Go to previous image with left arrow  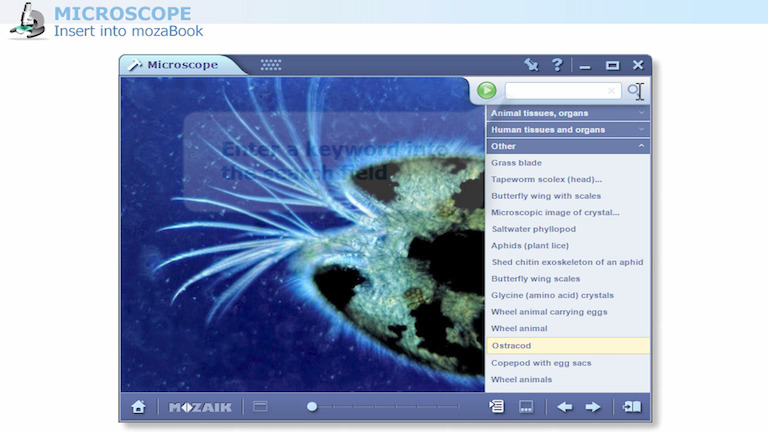click(x=565, y=407)
